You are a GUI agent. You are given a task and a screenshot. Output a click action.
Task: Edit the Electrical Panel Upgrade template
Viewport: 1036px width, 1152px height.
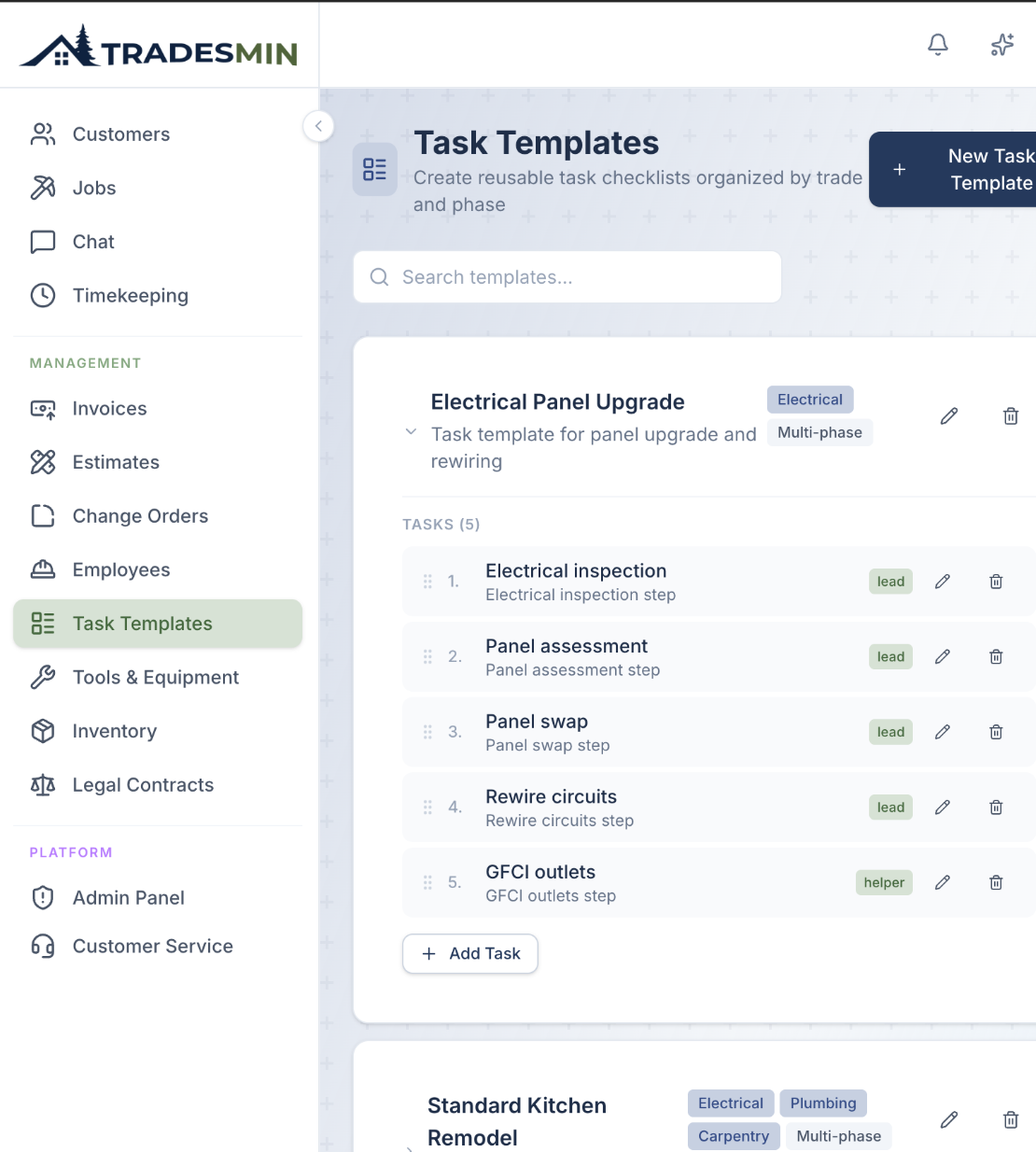[x=949, y=416]
